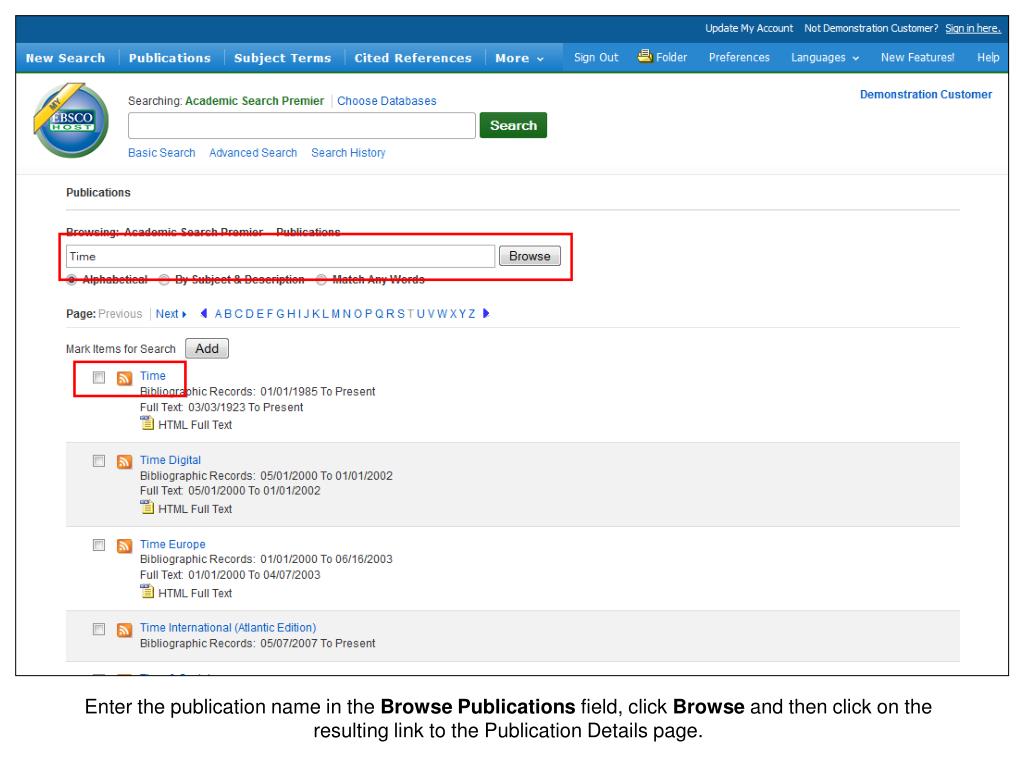Click the Add button for marked items
Image resolution: width=1024 pixels, height=768 pixels.
[x=207, y=349]
